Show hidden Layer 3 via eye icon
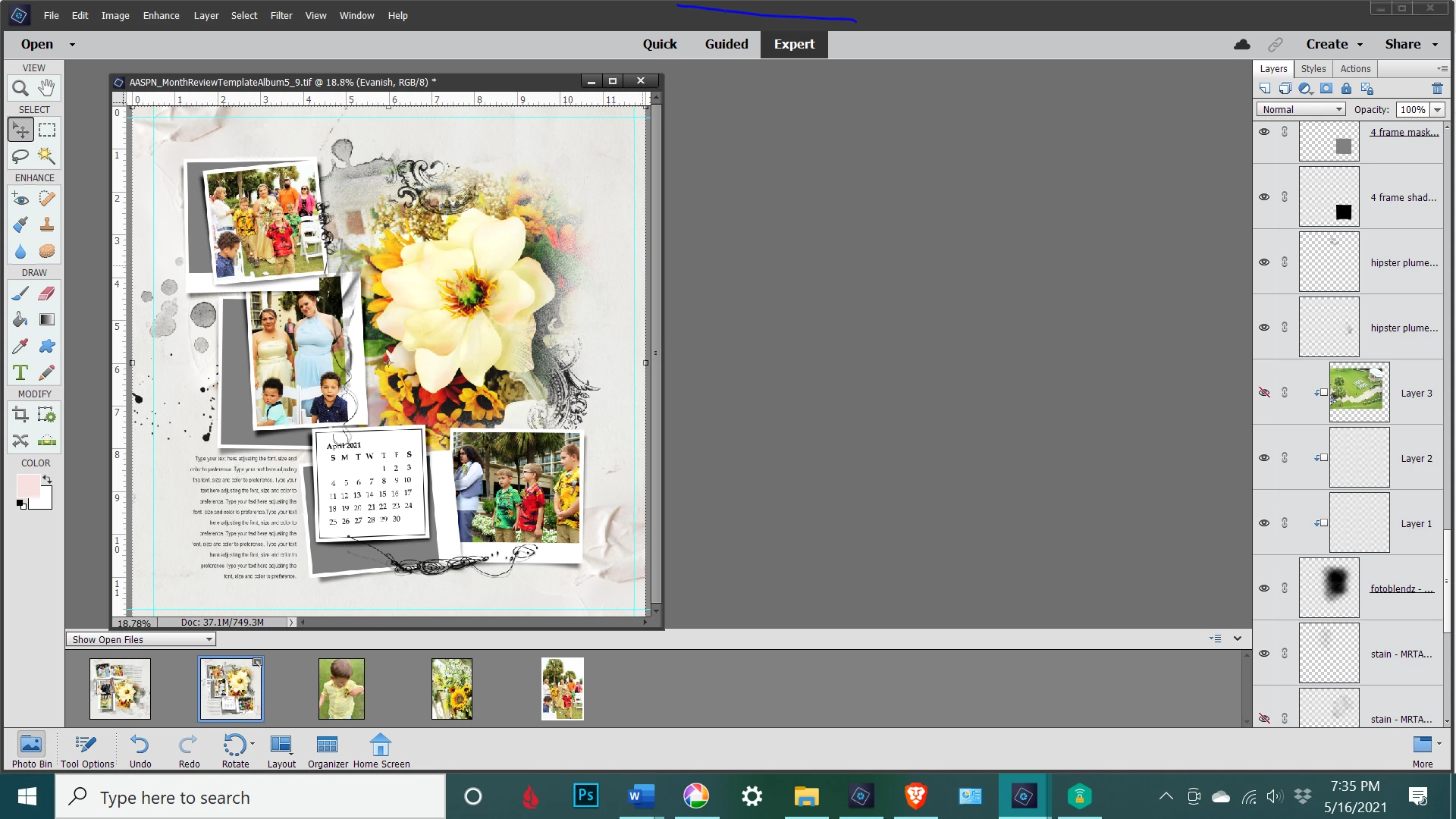 click(x=1264, y=393)
